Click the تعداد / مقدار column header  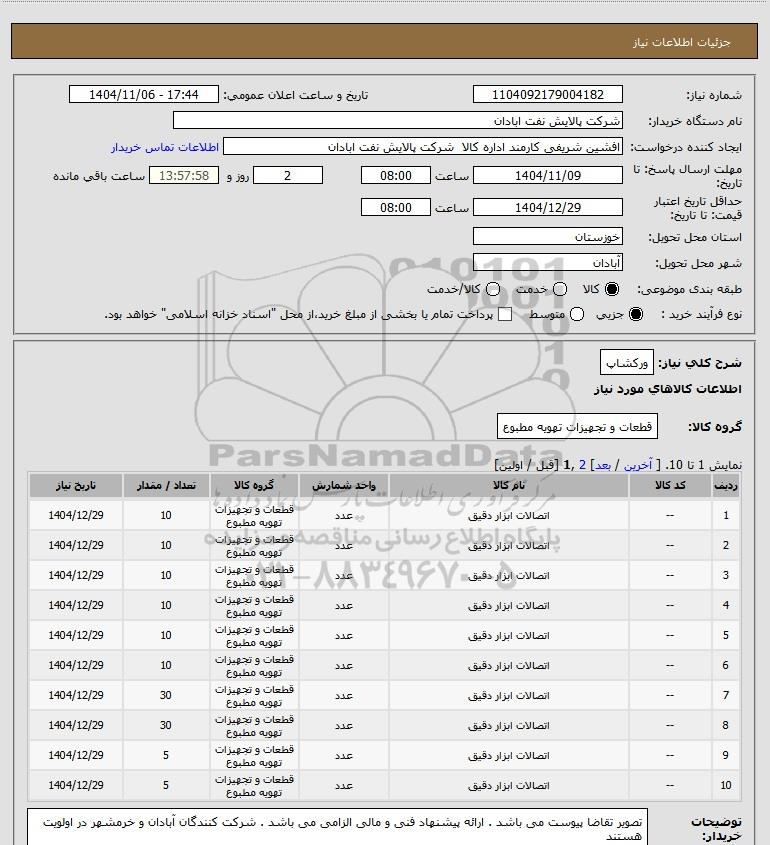(x=166, y=486)
